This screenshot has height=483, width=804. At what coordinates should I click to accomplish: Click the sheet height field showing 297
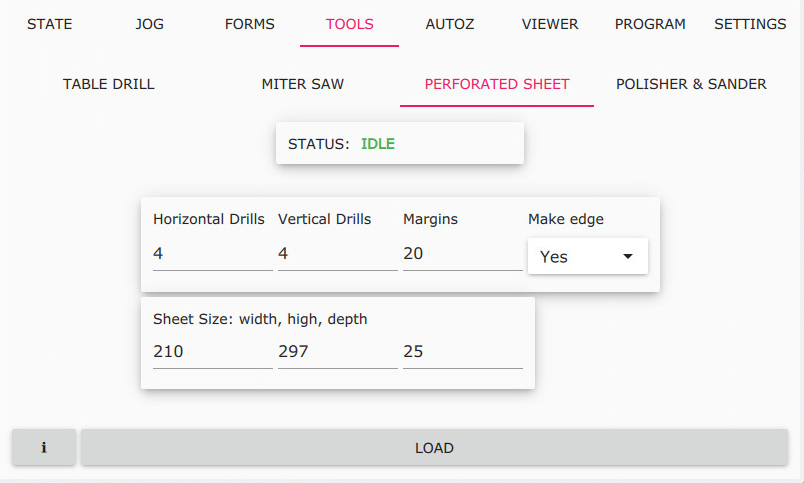click(x=337, y=352)
